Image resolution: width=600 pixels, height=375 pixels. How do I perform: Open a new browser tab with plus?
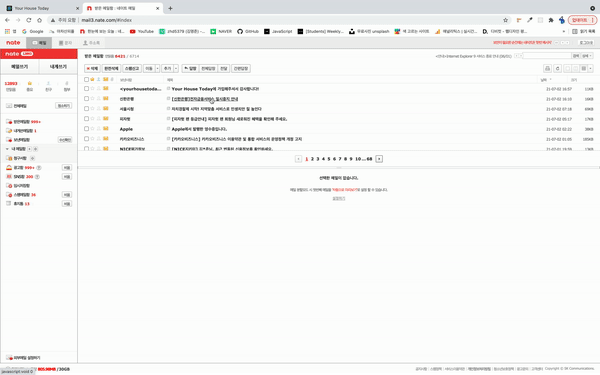(170, 8)
